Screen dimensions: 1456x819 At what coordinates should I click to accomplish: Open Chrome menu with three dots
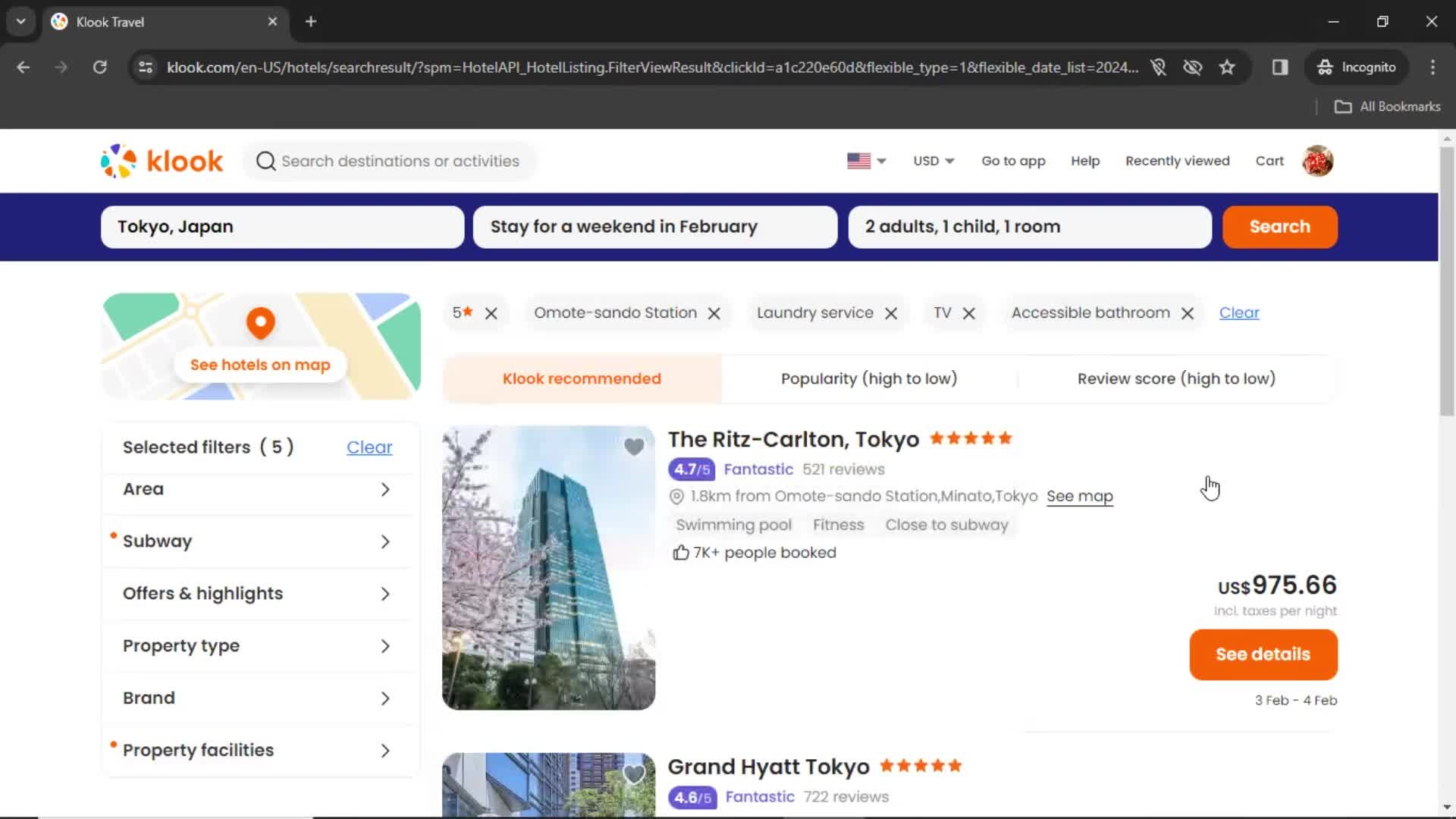1432,67
